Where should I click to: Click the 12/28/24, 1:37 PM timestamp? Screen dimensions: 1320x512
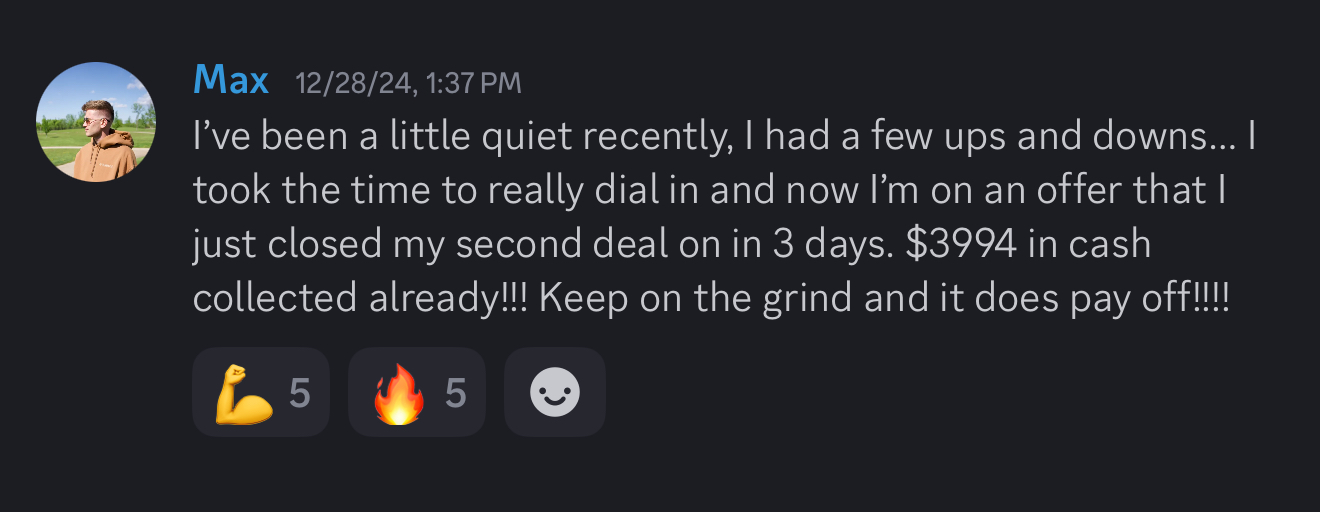(408, 83)
